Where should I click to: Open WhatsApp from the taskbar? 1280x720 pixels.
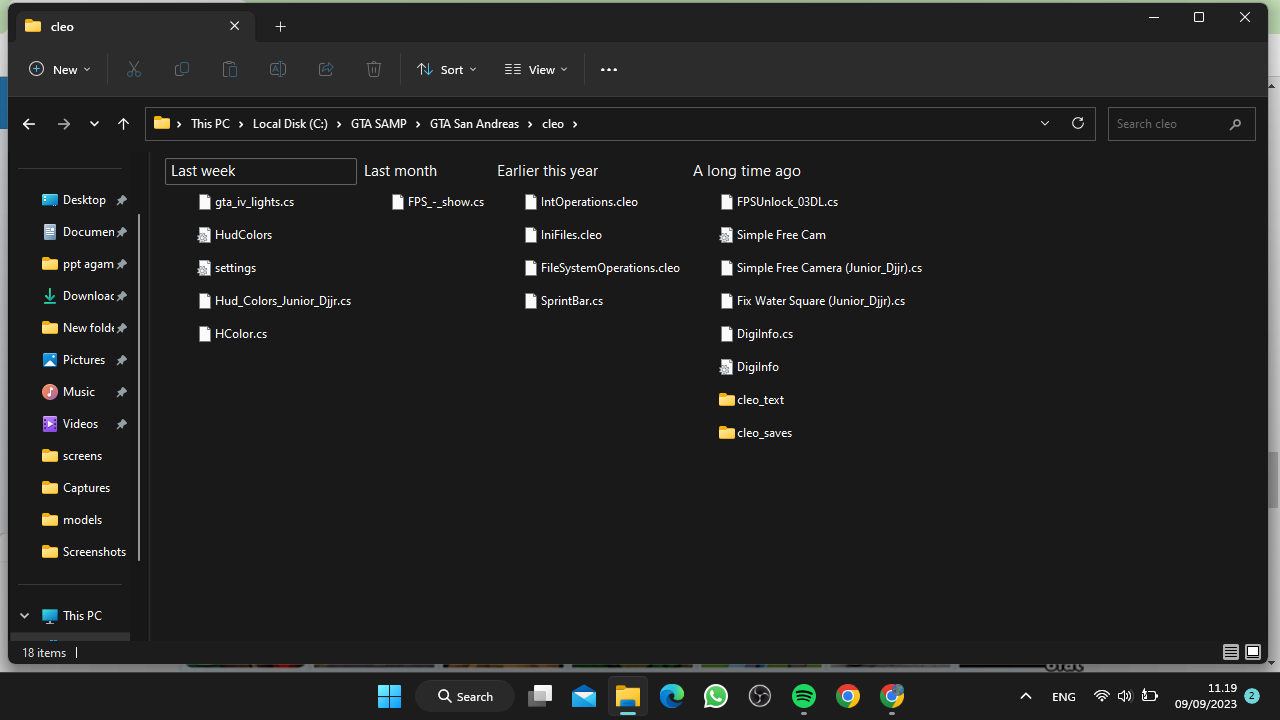[x=715, y=696]
